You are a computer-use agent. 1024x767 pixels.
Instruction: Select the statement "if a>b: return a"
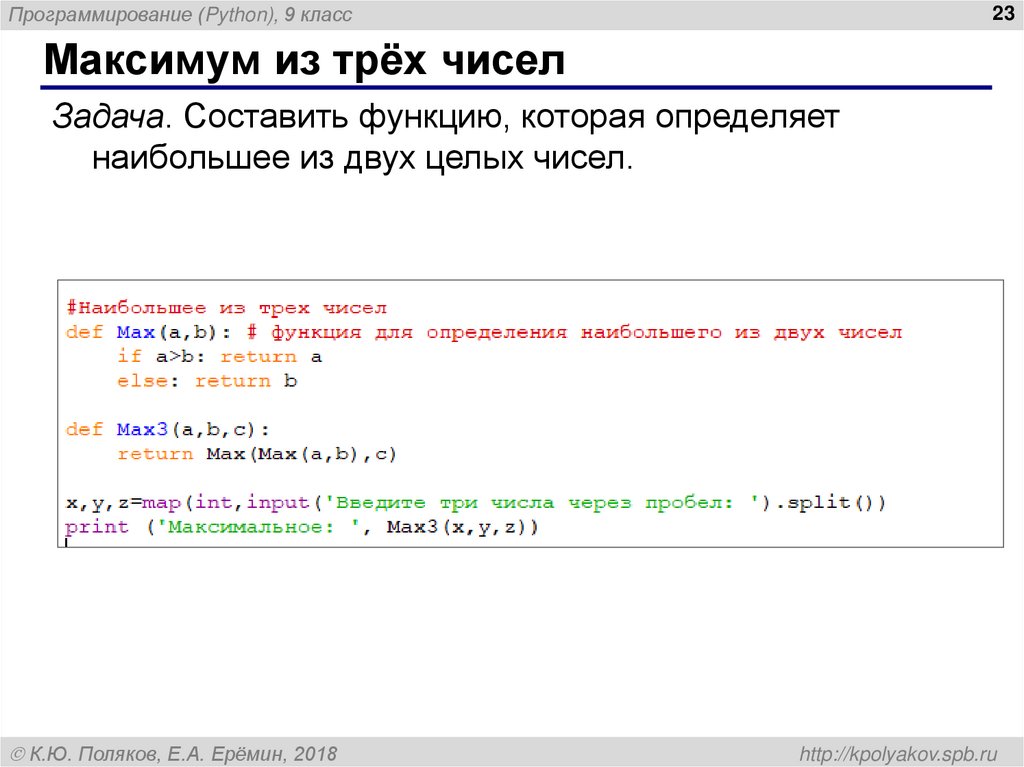coord(218,355)
